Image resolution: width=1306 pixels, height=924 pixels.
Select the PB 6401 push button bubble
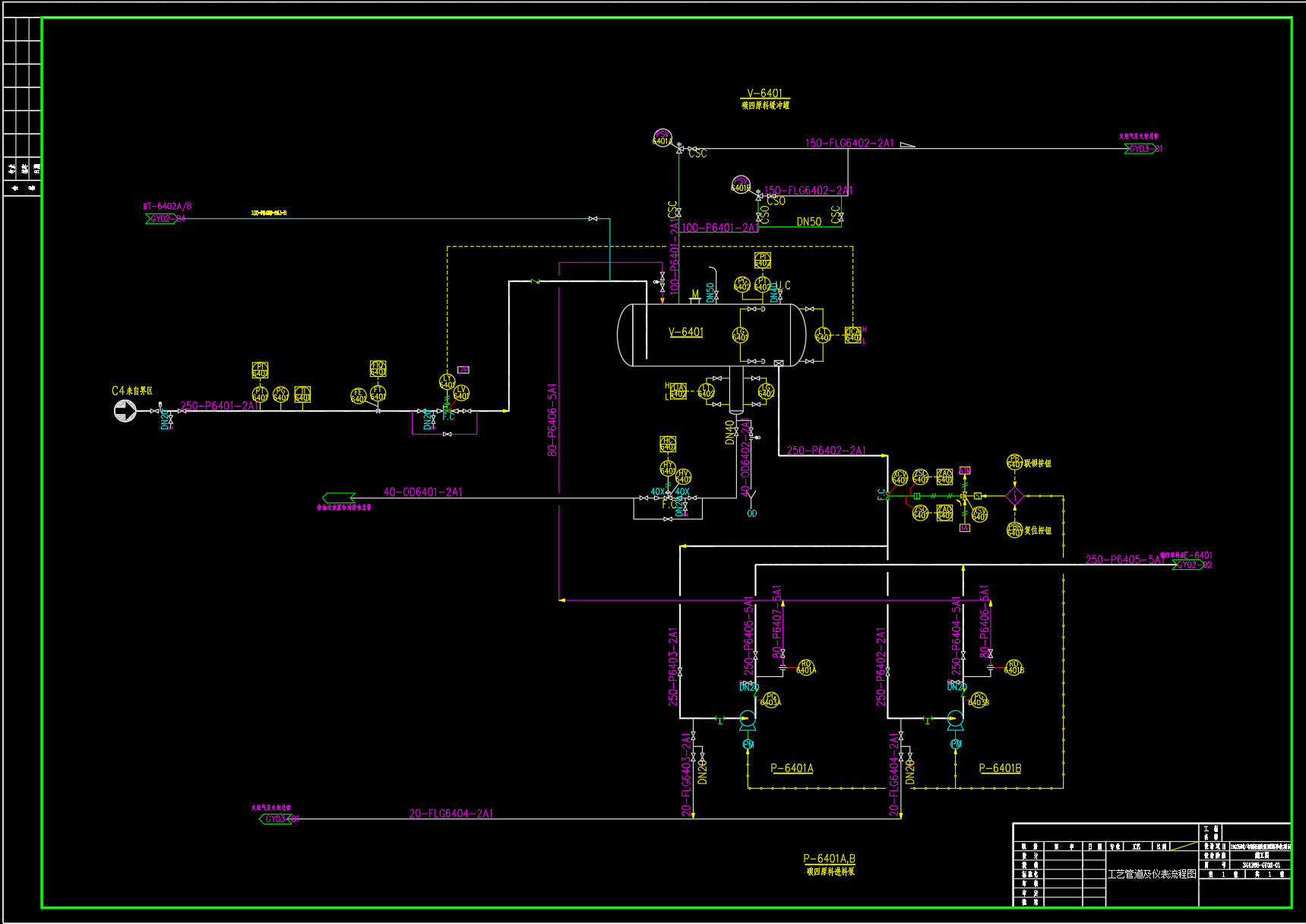pos(1014,462)
